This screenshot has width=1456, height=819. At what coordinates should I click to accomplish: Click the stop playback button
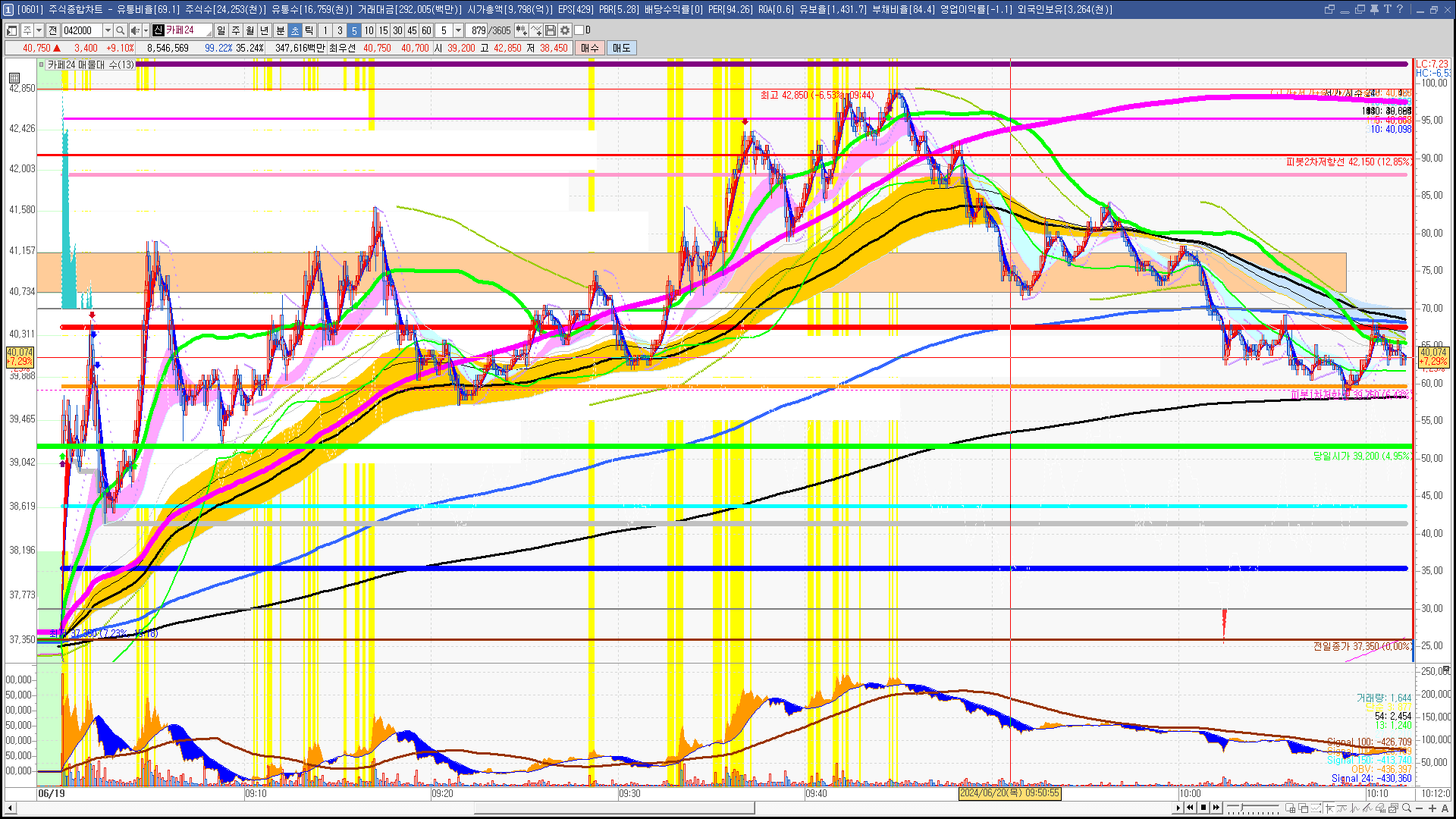[x=1203, y=808]
